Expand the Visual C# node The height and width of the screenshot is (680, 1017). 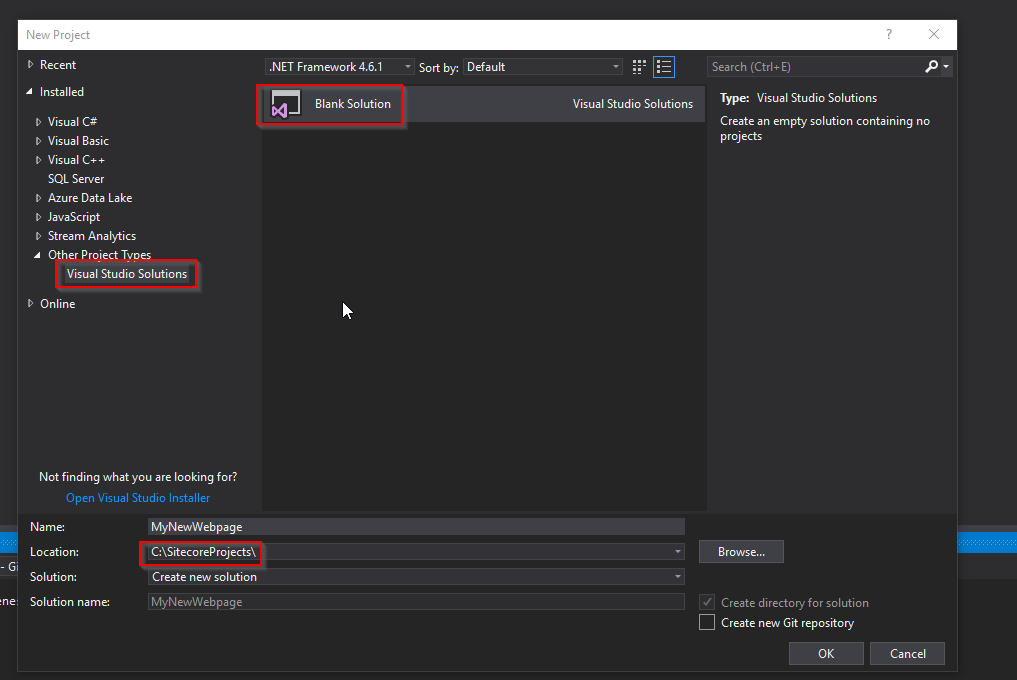coord(38,122)
